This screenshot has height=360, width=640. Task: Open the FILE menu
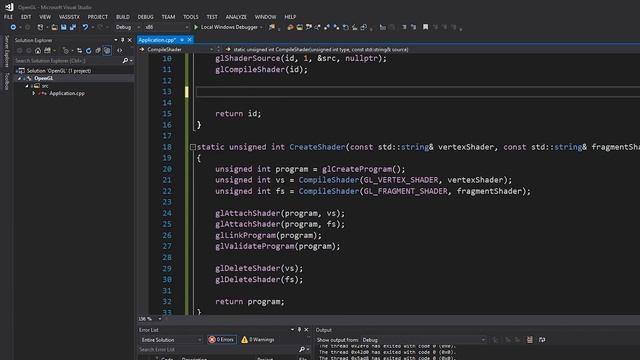9,17
